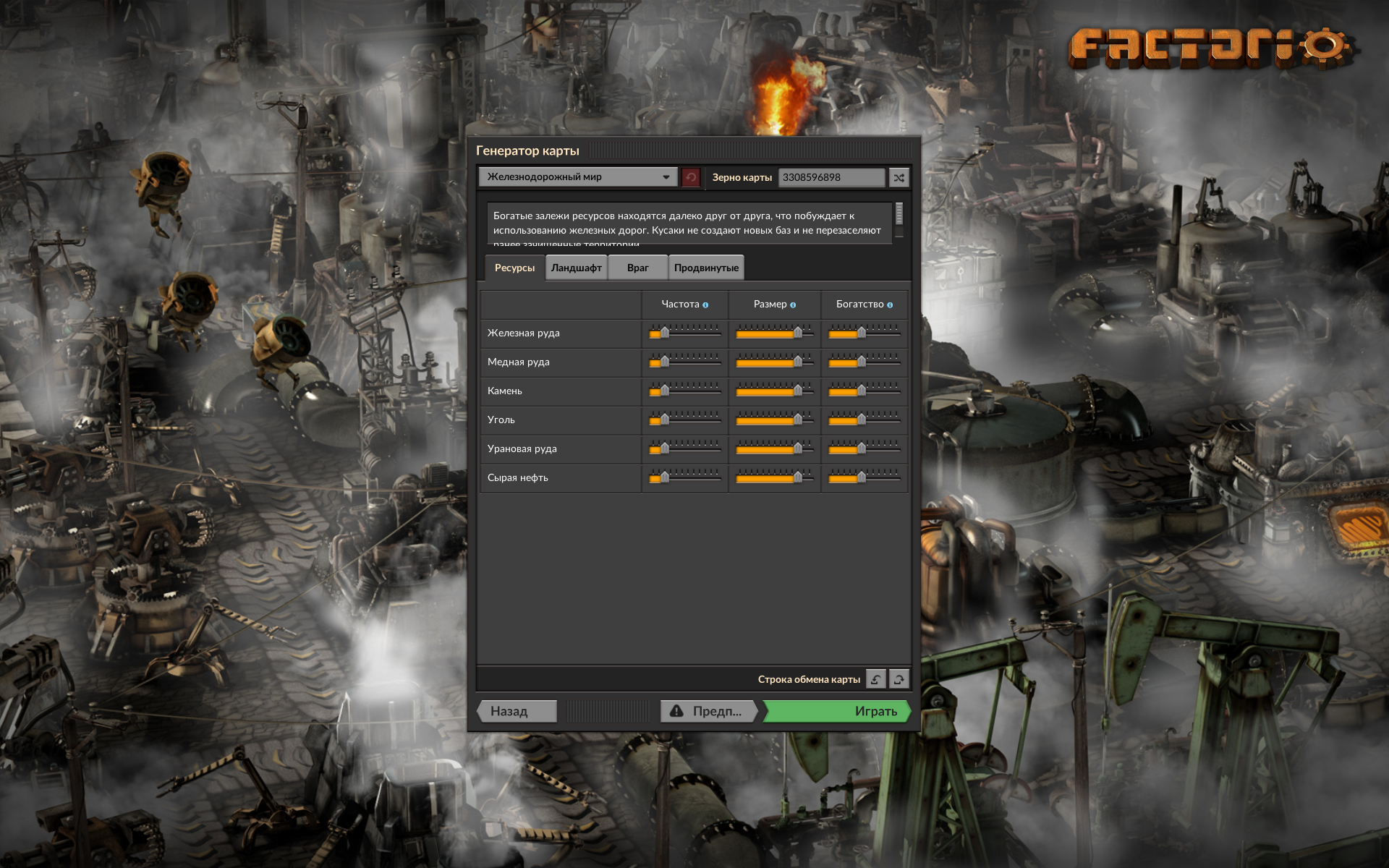
Task: Click the Сырая нефть row label
Action: point(518,477)
